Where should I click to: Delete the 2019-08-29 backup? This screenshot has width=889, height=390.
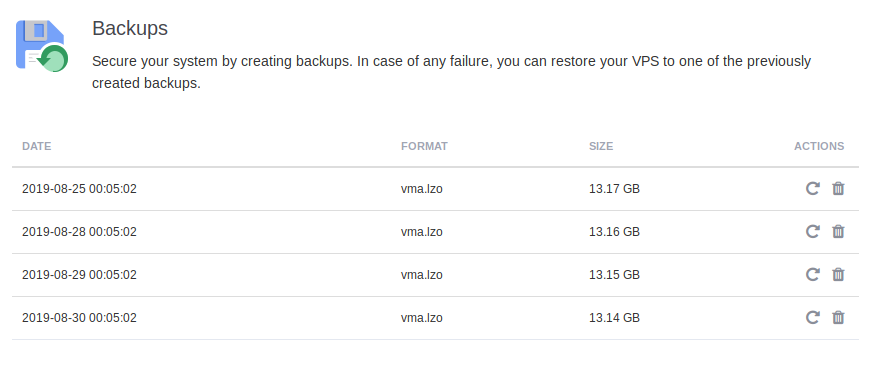(x=838, y=274)
